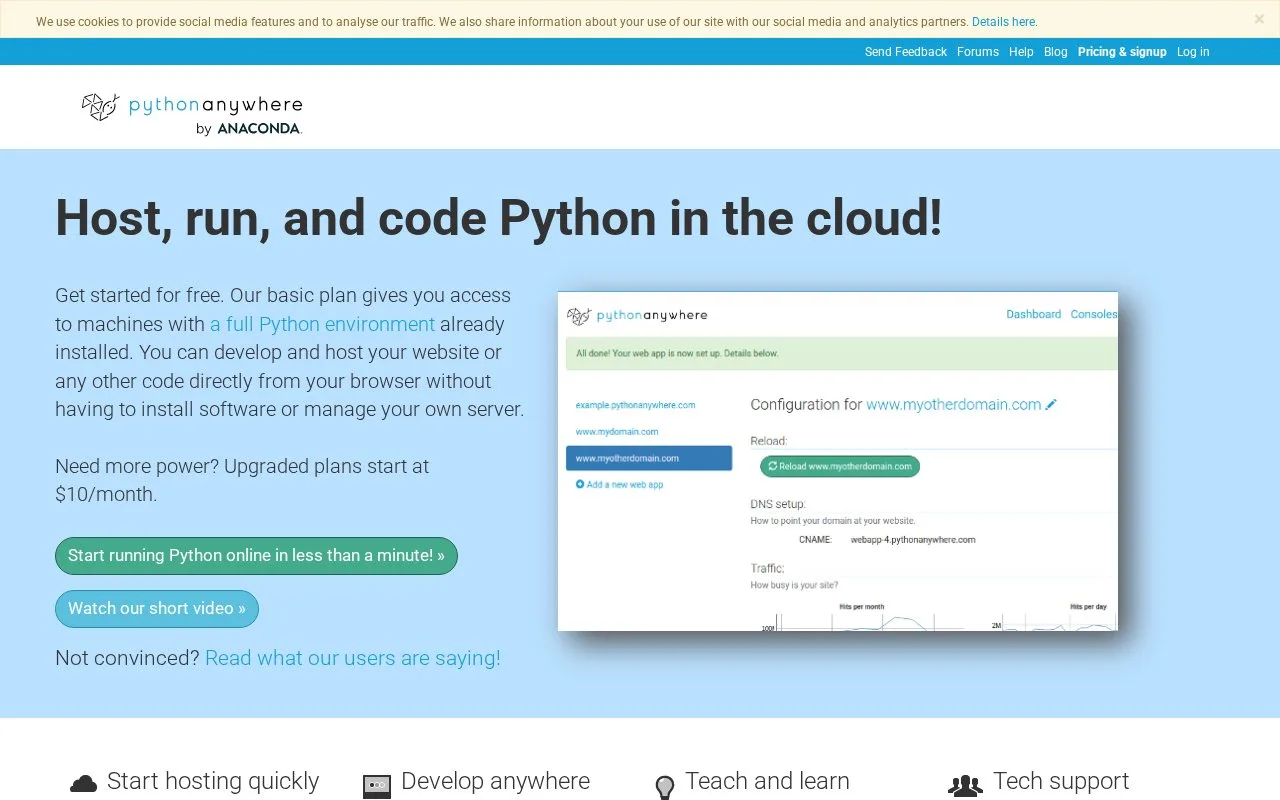
Task: Click the cloud icon beside Start hosting quickly
Action: 84,784
